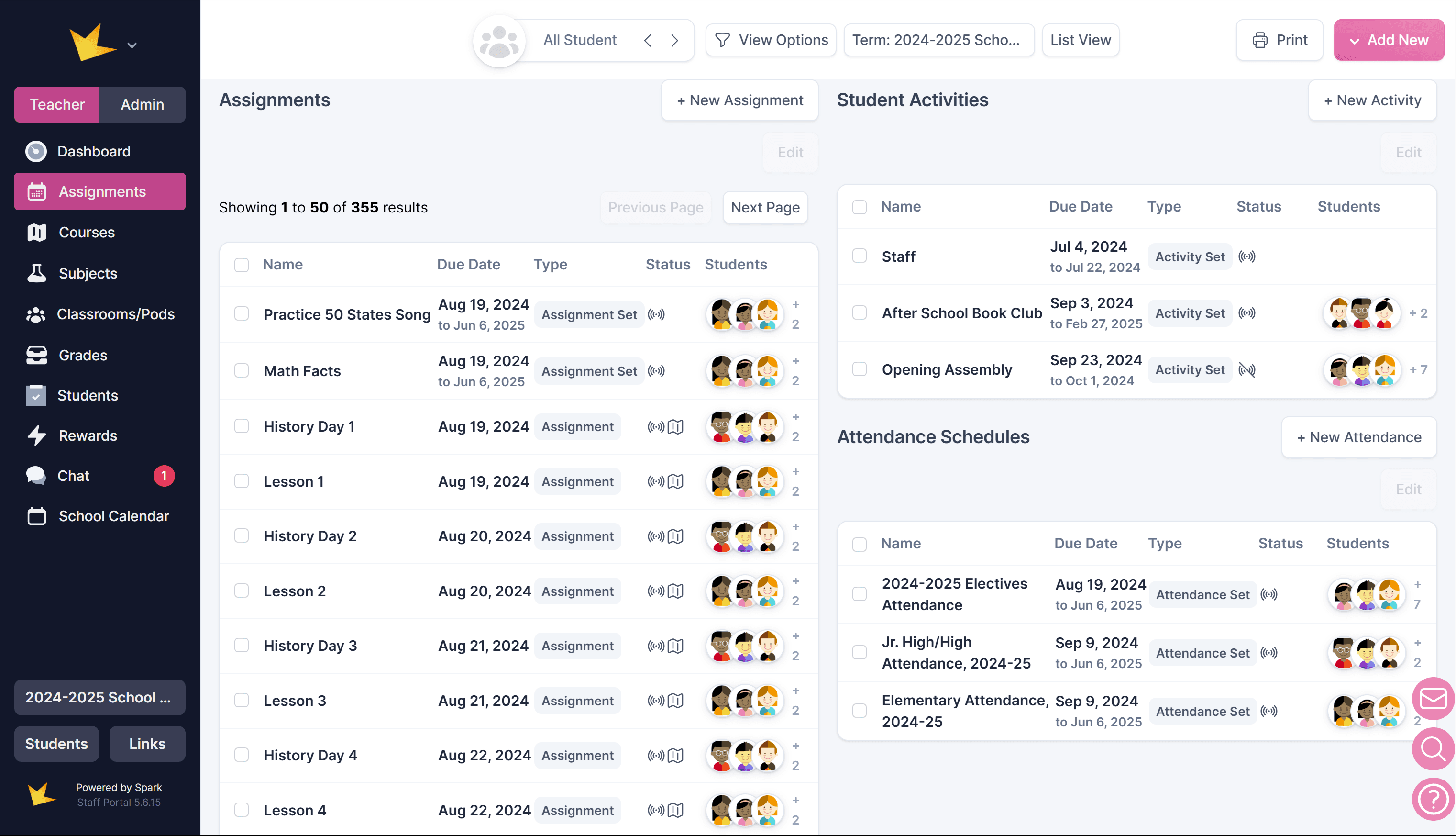Open Grades in the sidebar menu
Viewport: 1456px width, 836px height.
83,355
